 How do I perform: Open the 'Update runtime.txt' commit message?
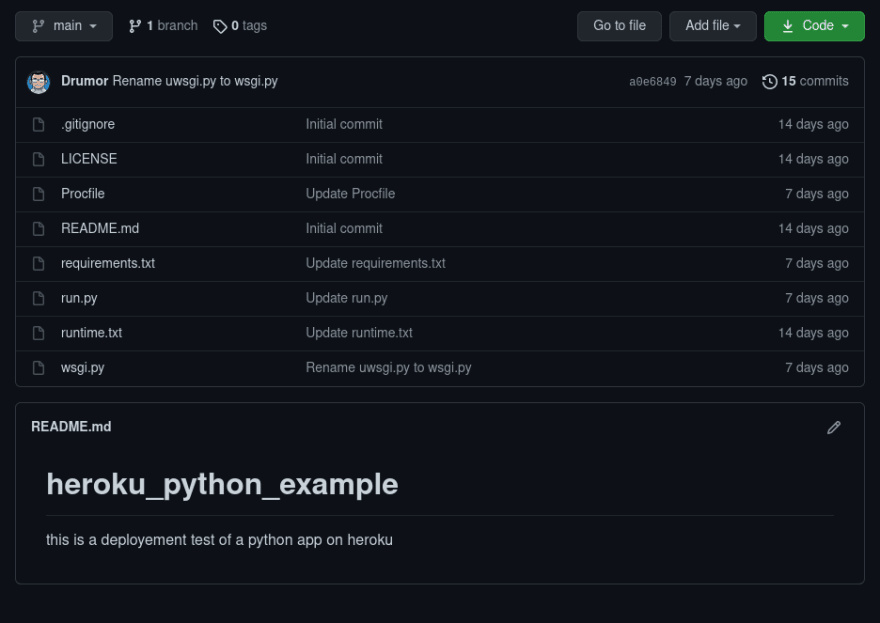tap(359, 333)
